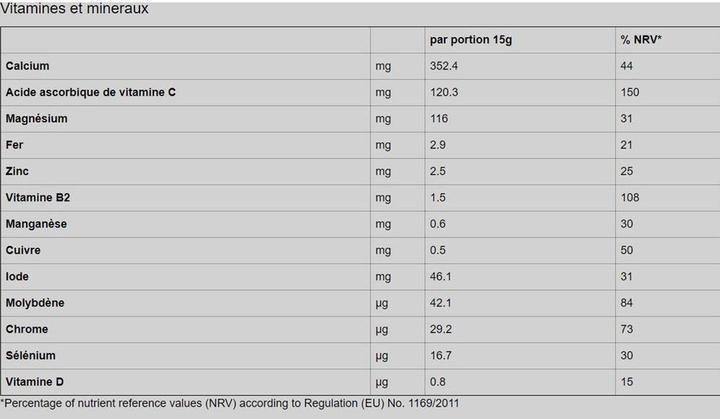Click the Vitamine D row label
Image resolution: width=720 pixels, height=419 pixels.
pyautogui.click(x=34, y=382)
